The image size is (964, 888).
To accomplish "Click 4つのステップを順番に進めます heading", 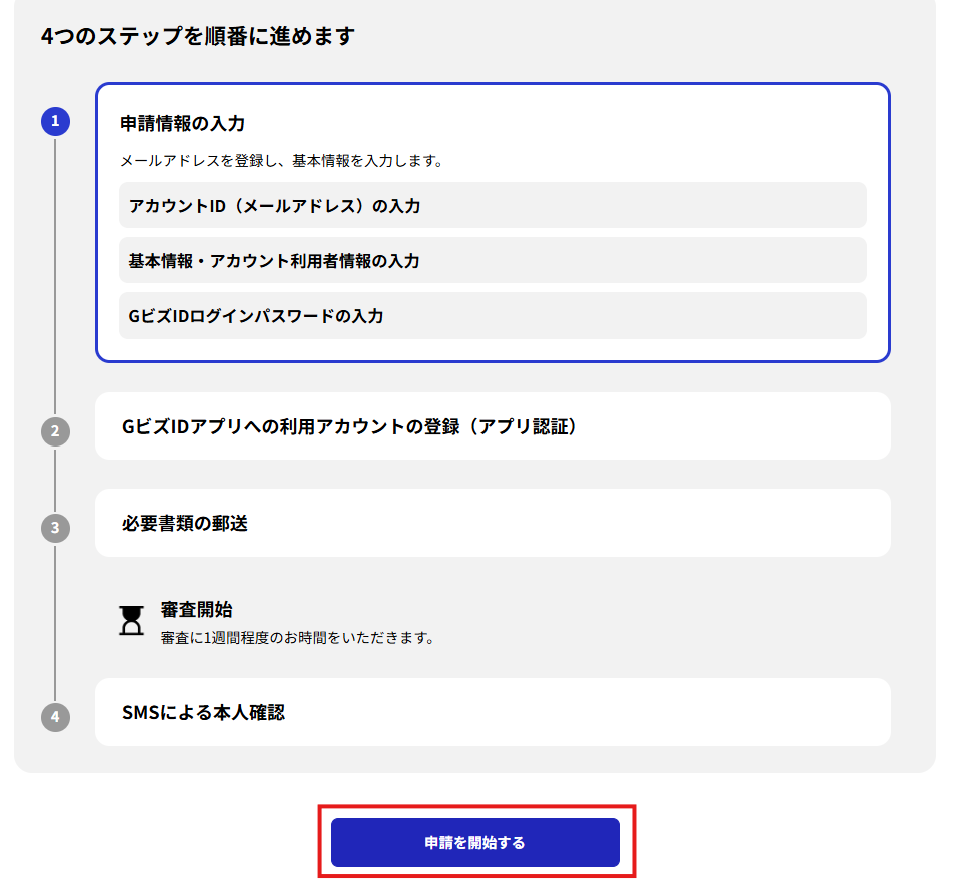I will click(x=198, y=36).
